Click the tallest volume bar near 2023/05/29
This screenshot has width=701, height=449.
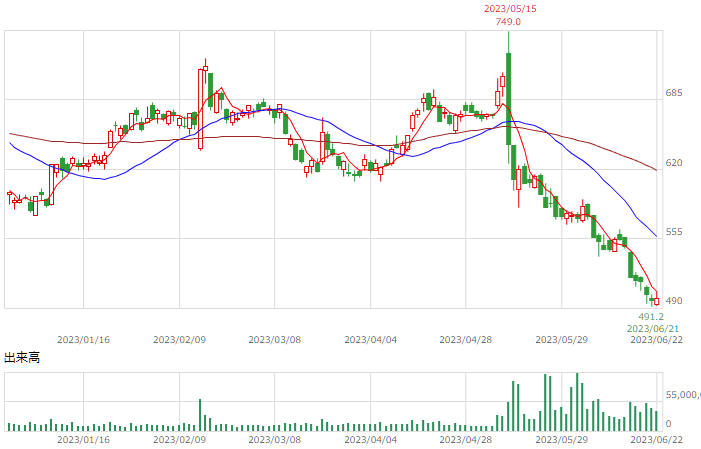click(577, 402)
